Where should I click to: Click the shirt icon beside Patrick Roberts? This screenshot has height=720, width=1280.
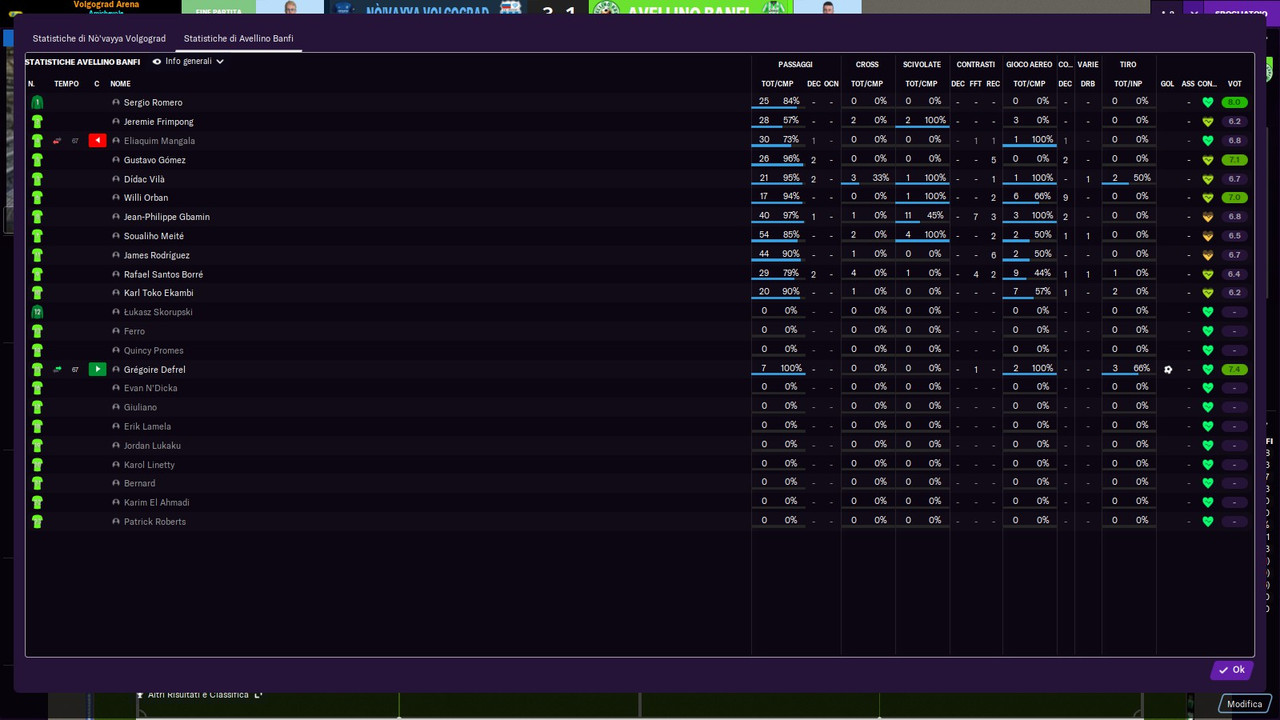pos(37,521)
